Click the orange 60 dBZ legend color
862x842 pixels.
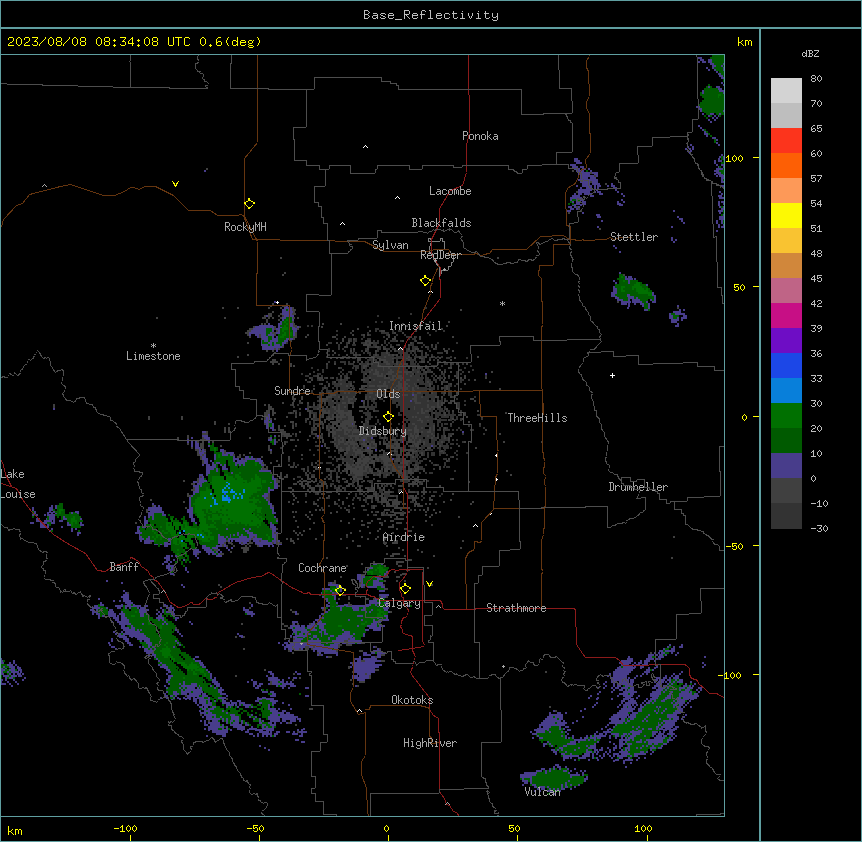pos(786,165)
